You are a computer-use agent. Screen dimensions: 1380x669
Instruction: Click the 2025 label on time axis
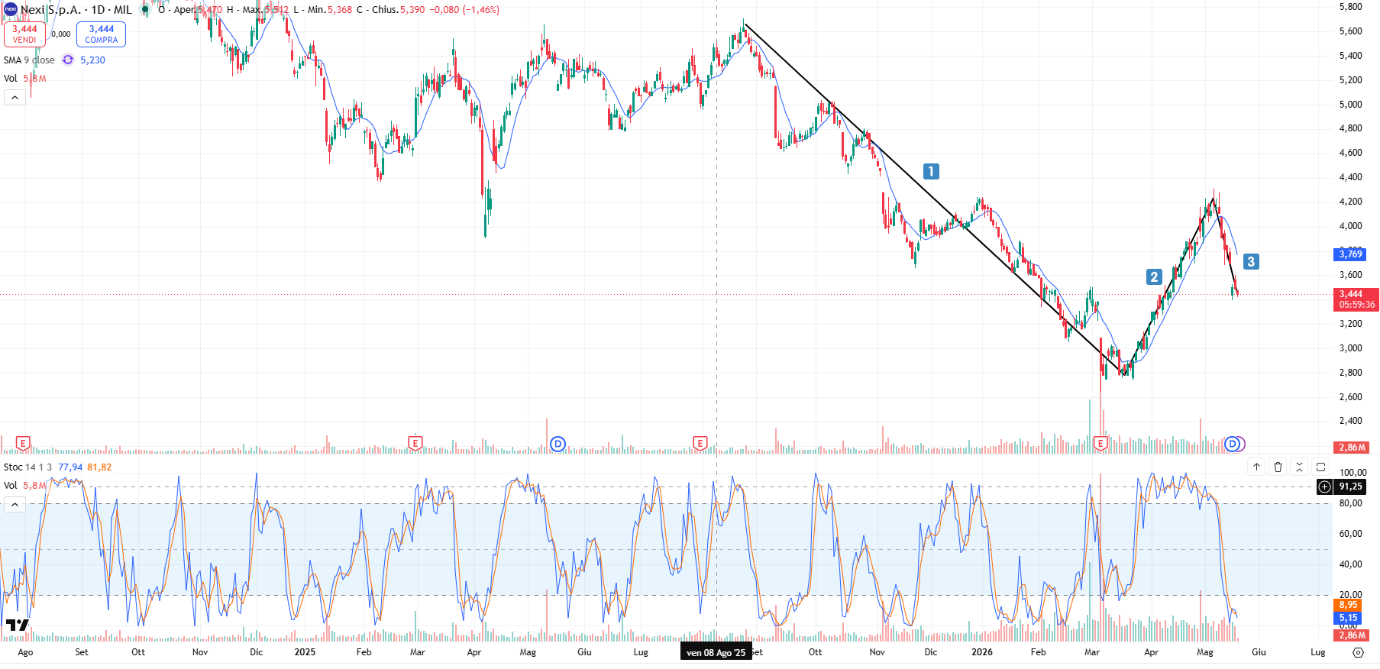tap(305, 651)
